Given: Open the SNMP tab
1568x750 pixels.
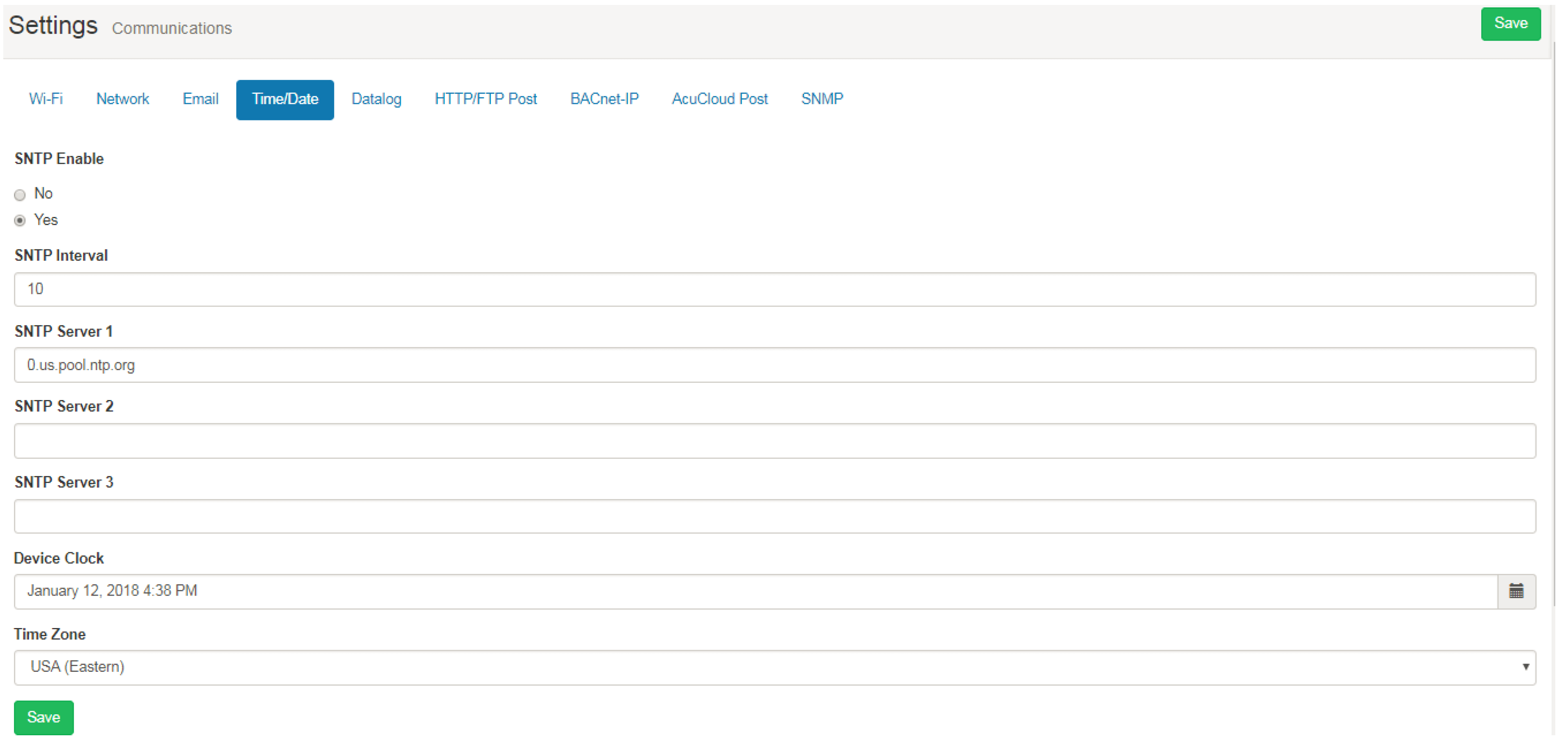Looking at the screenshot, I should coord(822,99).
